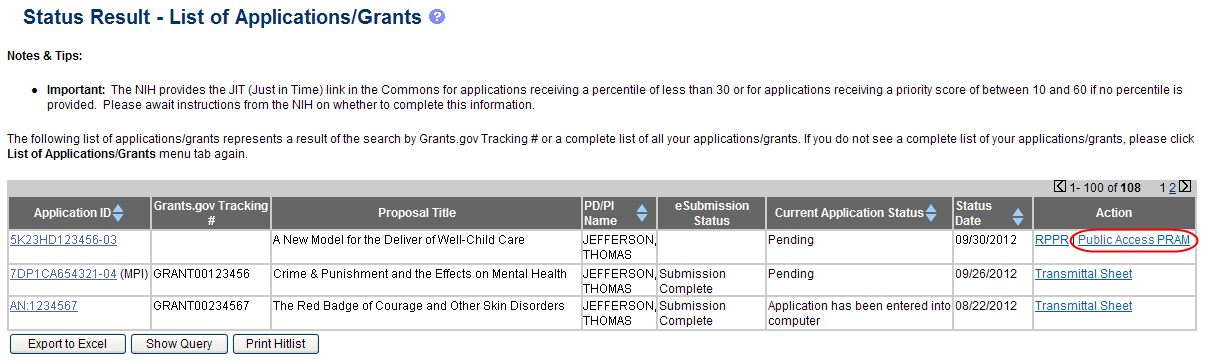Open application AN:1234567
1208x364 pixels.
pyautogui.click(x=44, y=306)
